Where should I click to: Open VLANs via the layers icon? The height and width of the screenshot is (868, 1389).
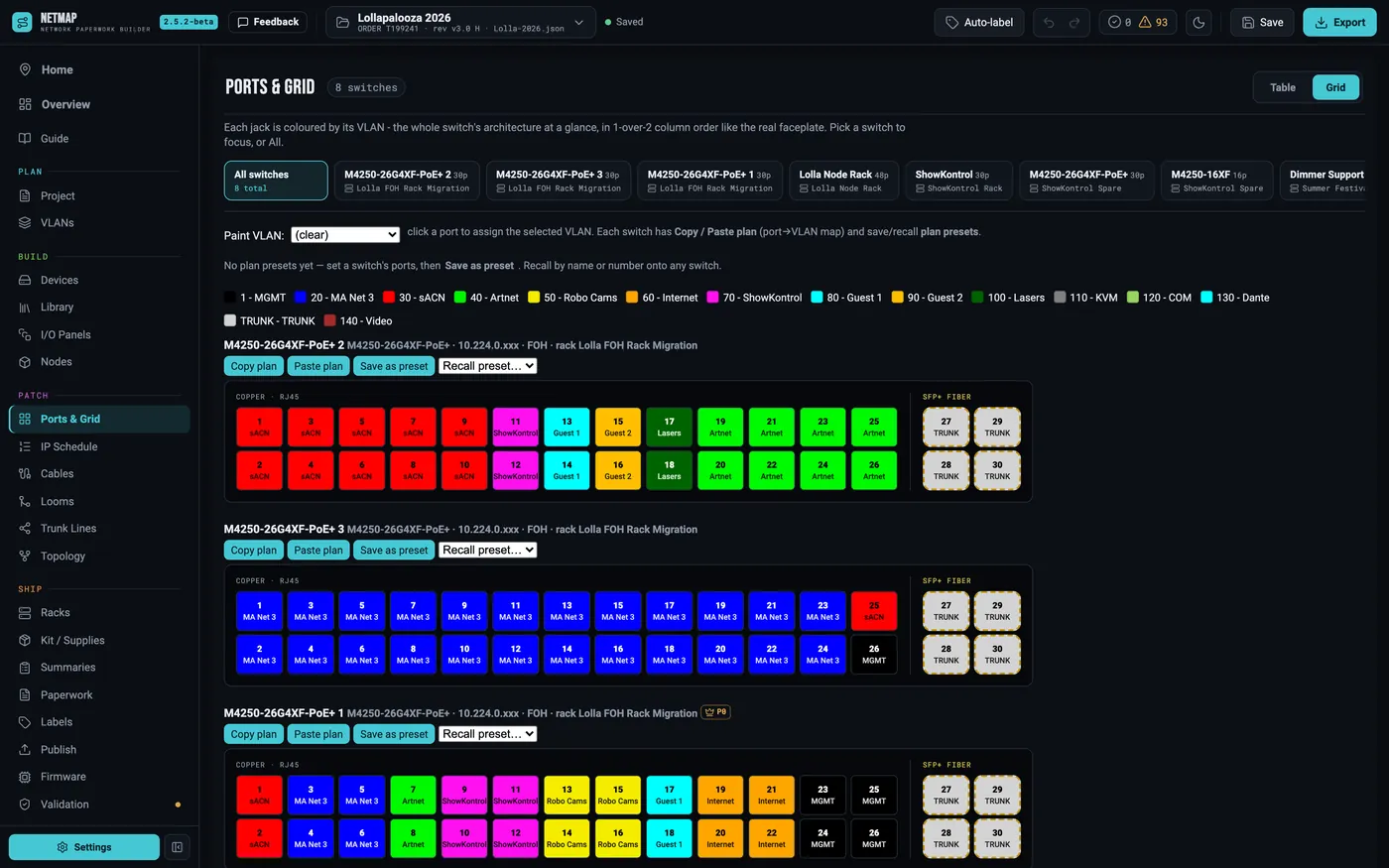pos(25,223)
